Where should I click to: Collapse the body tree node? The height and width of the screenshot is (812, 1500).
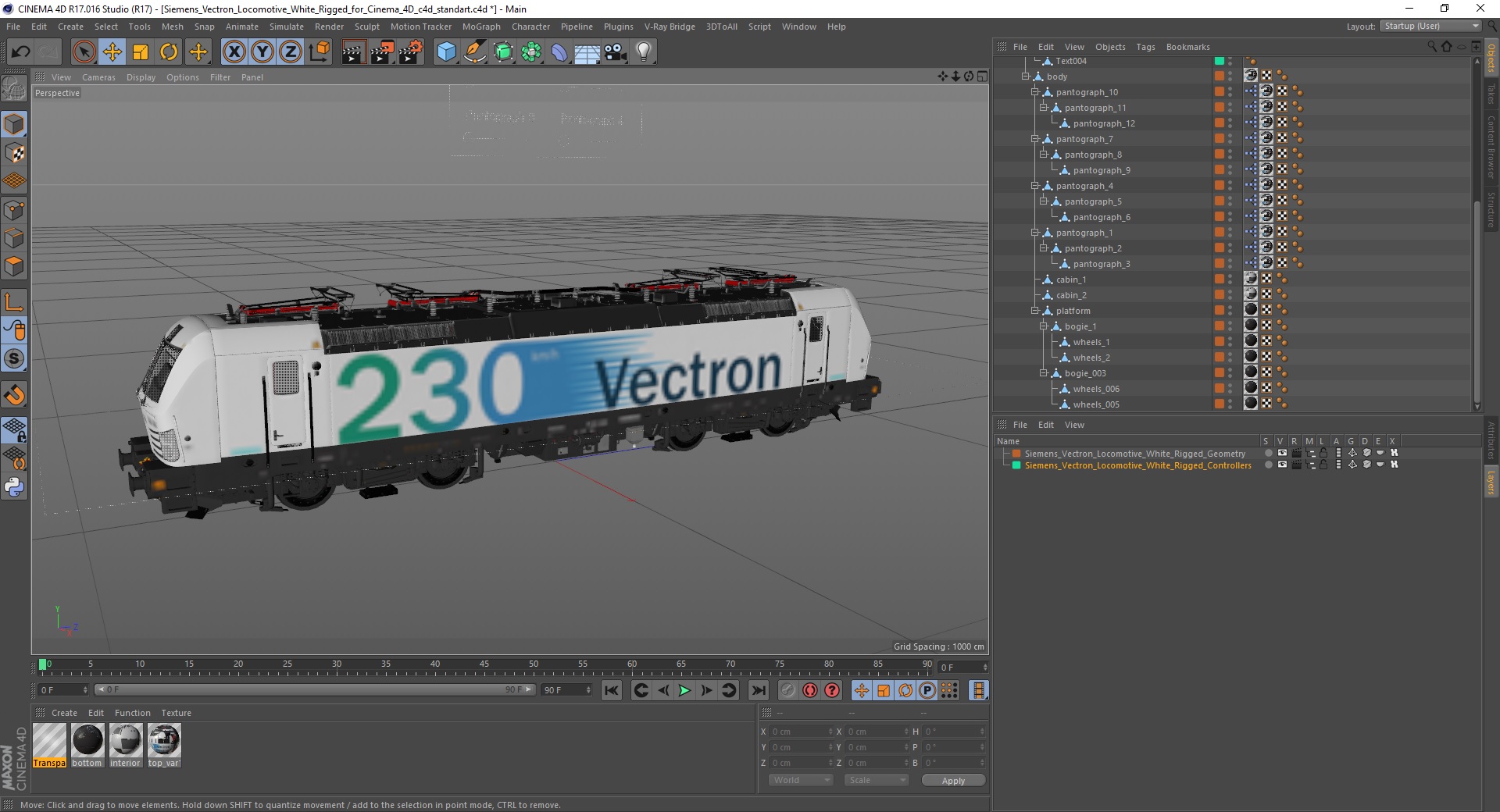click(x=1026, y=77)
